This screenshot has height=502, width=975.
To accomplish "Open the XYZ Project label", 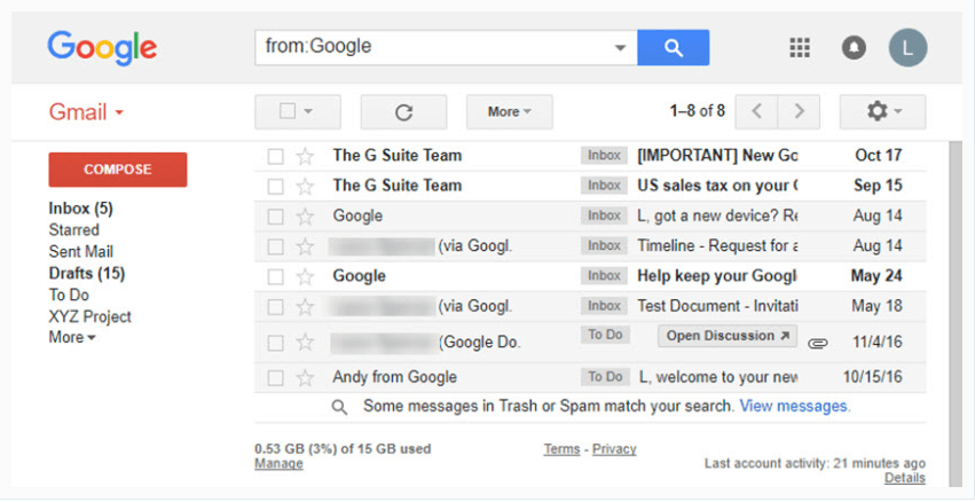I will coord(90,317).
